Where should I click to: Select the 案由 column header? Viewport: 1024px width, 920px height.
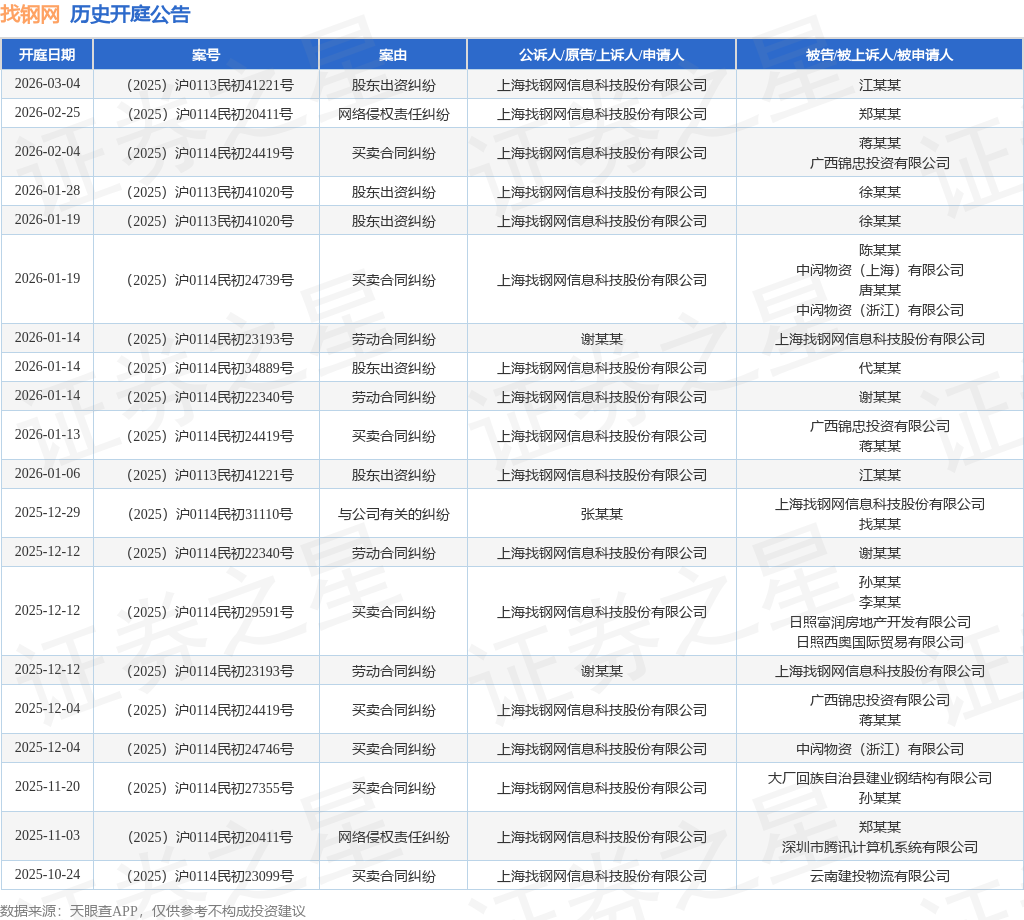[x=393, y=55]
